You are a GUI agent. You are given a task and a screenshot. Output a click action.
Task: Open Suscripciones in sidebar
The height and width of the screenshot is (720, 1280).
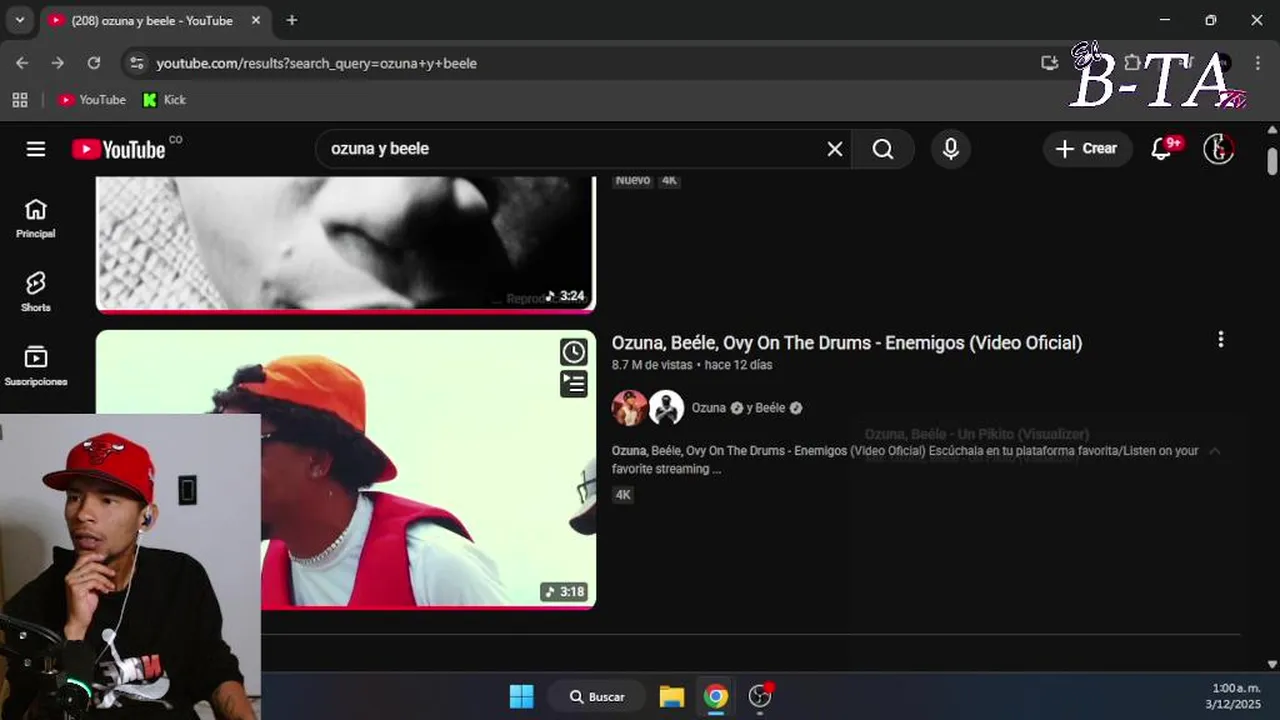point(36,366)
